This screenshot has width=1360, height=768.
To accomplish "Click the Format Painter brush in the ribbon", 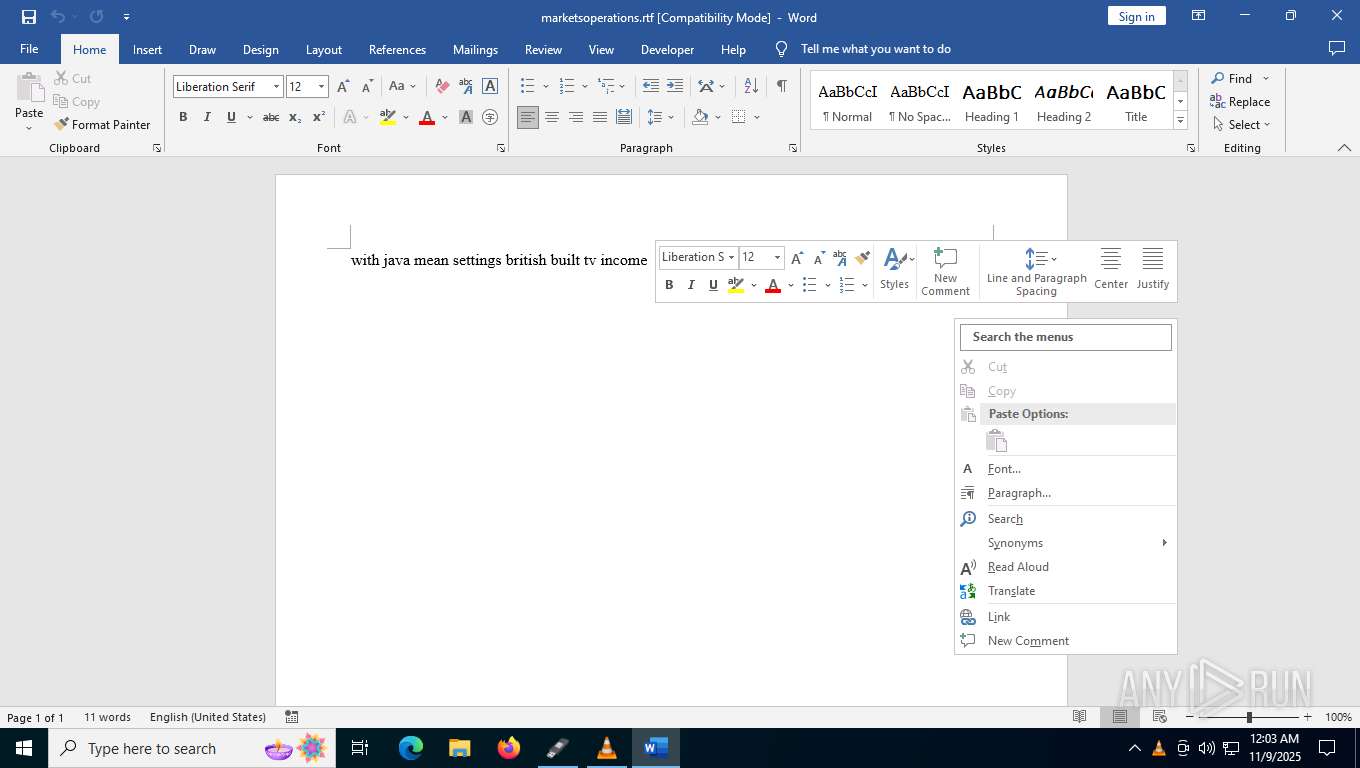I will (102, 125).
